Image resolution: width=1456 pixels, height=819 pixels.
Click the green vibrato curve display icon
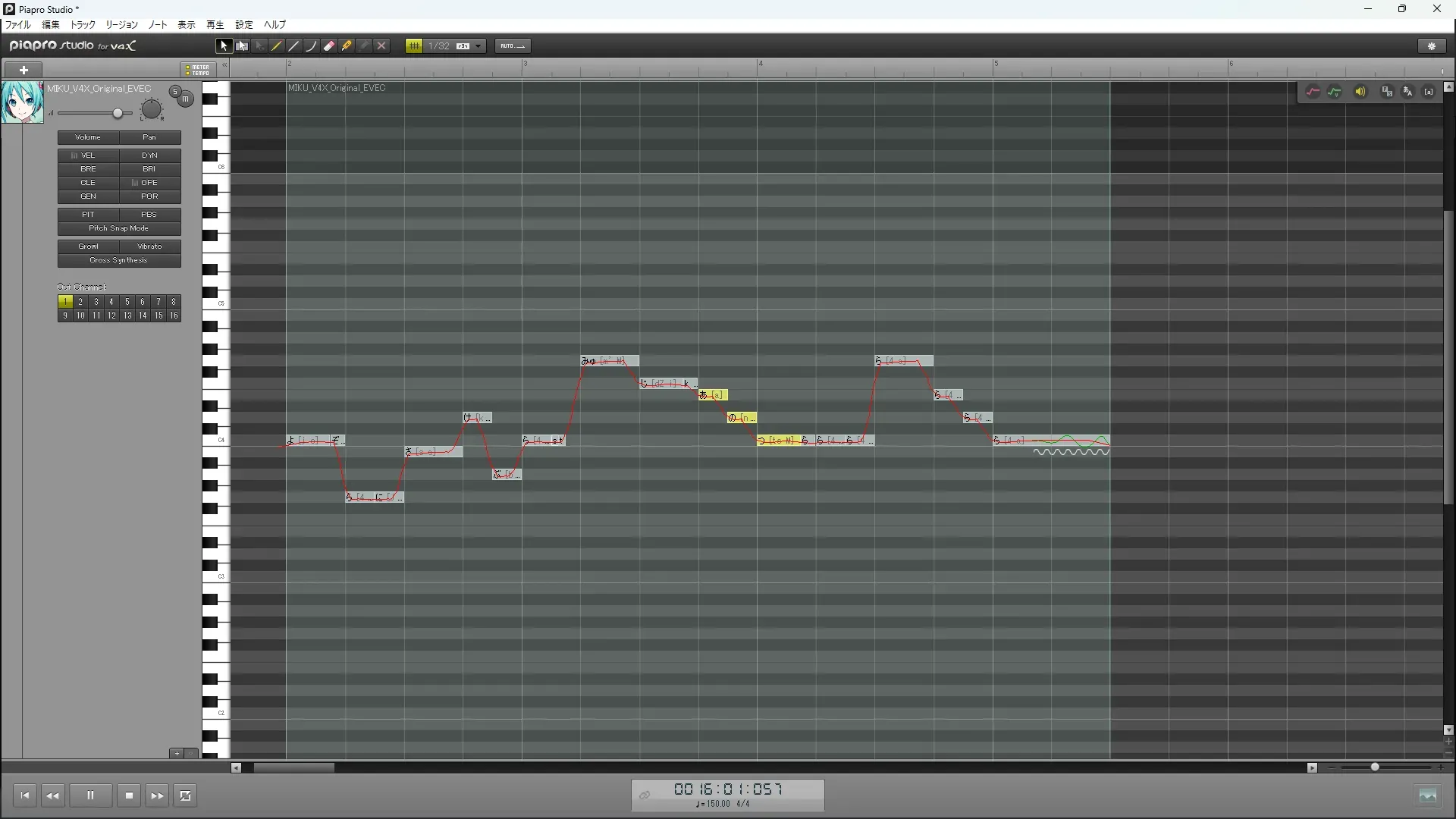[x=1335, y=92]
